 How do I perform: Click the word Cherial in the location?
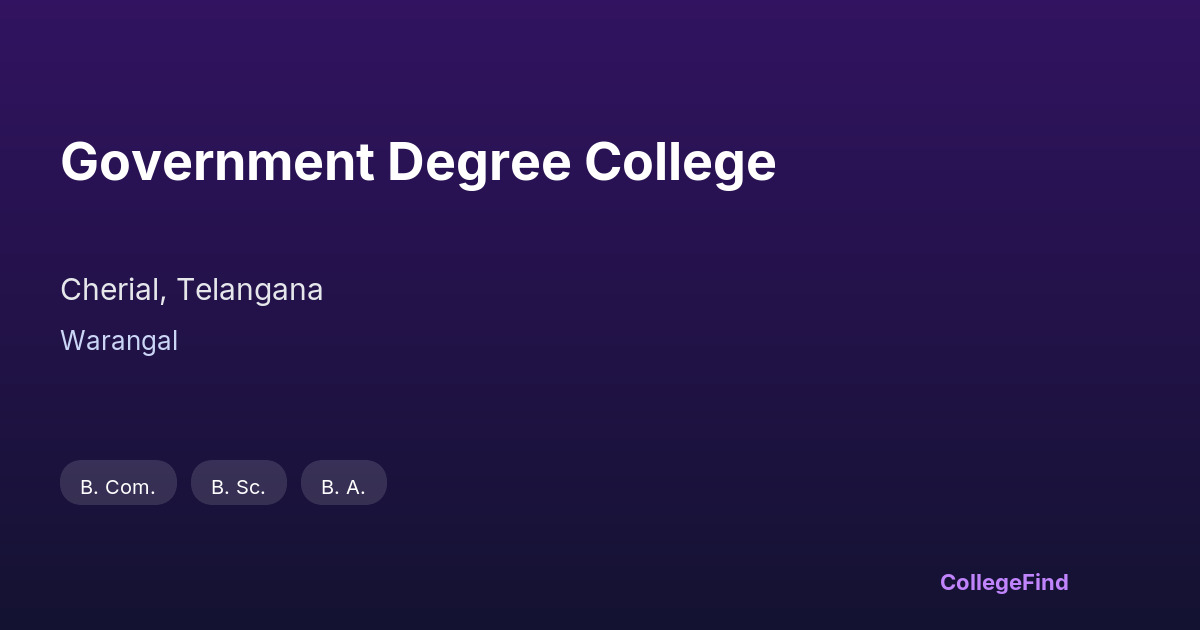[113, 290]
